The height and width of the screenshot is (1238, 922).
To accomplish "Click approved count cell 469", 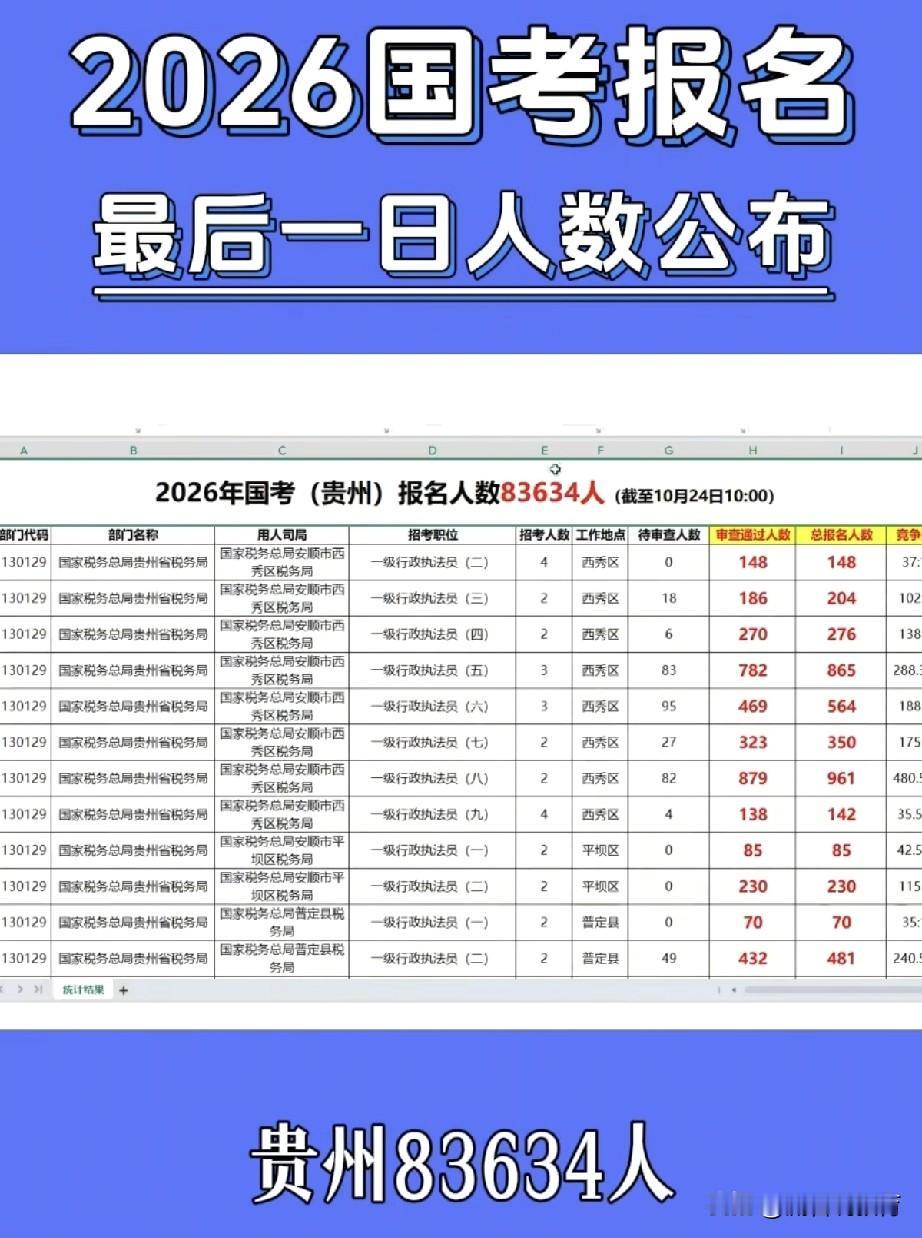I will tap(753, 706).
